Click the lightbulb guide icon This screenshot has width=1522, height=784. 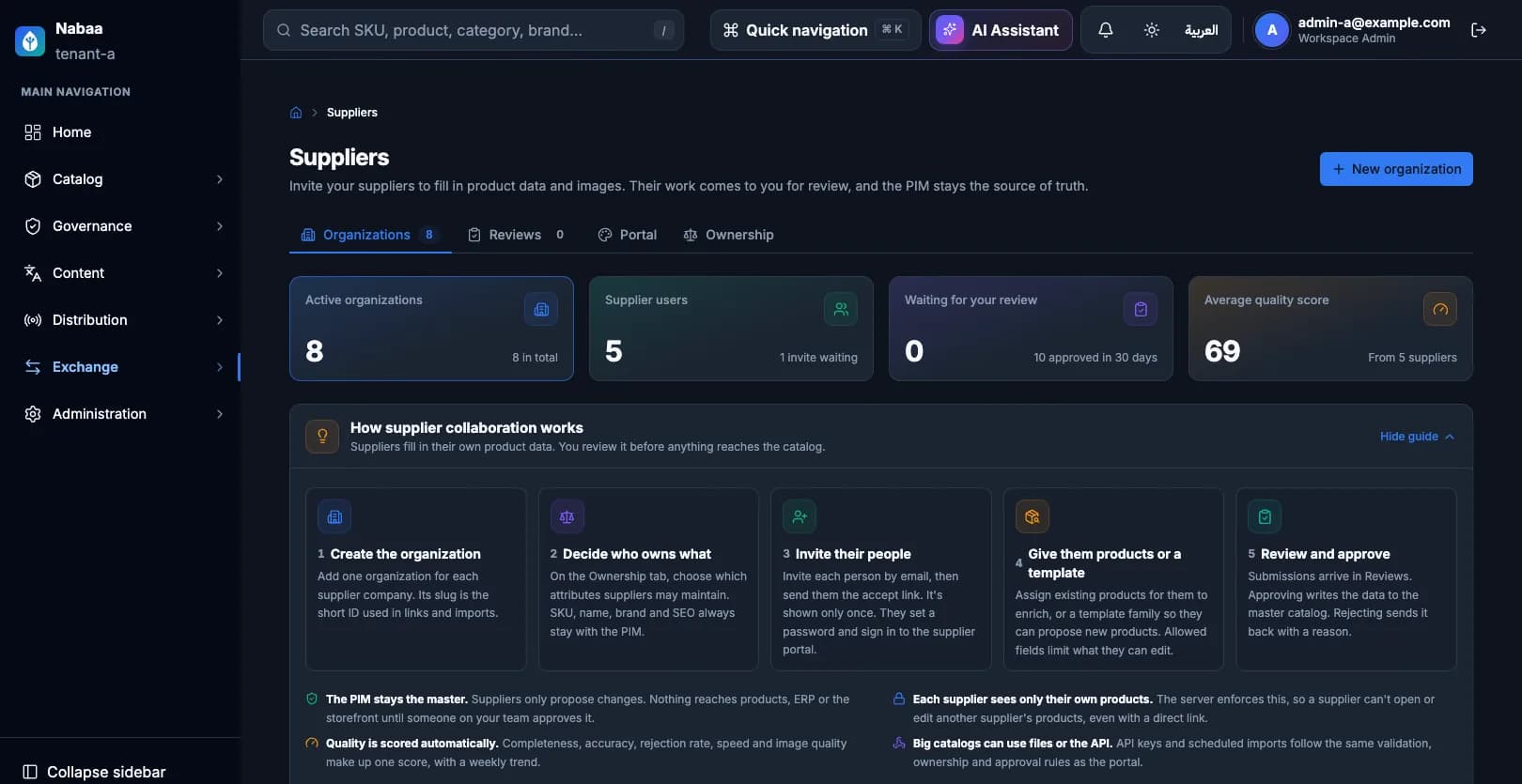(322, 437)
